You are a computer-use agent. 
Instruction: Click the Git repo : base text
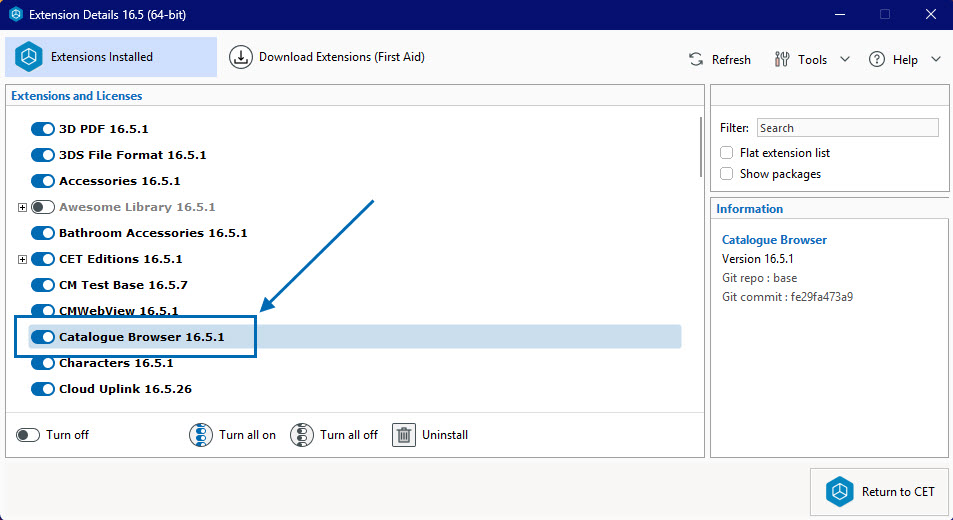pos(759,278)
